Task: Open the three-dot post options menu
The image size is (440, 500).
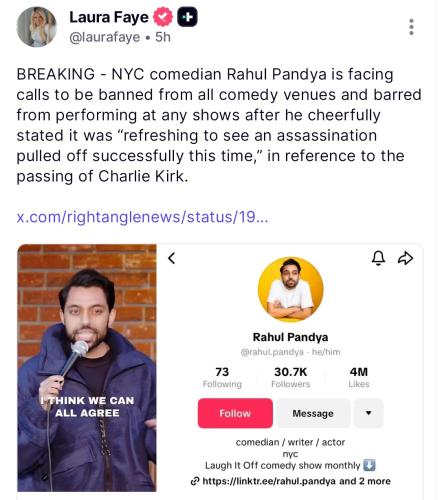Action: (411, 27)
